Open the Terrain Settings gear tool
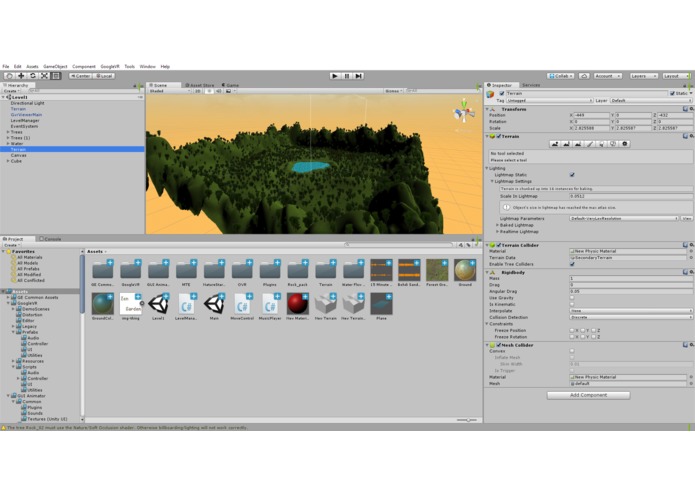695x494 pixels. click(625, 144)
